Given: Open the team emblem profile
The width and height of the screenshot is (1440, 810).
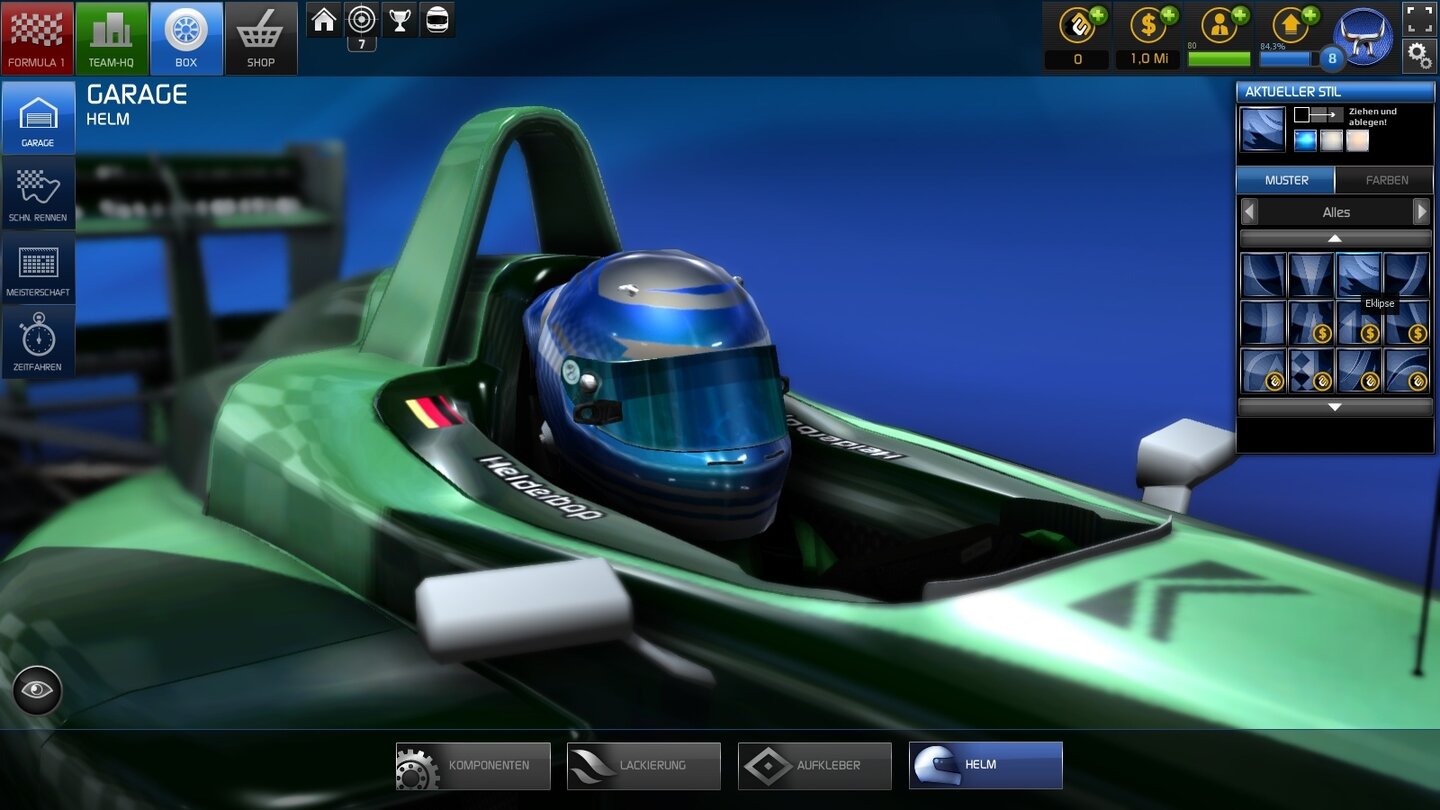Looking at the screenshot, I should 1364,37.
